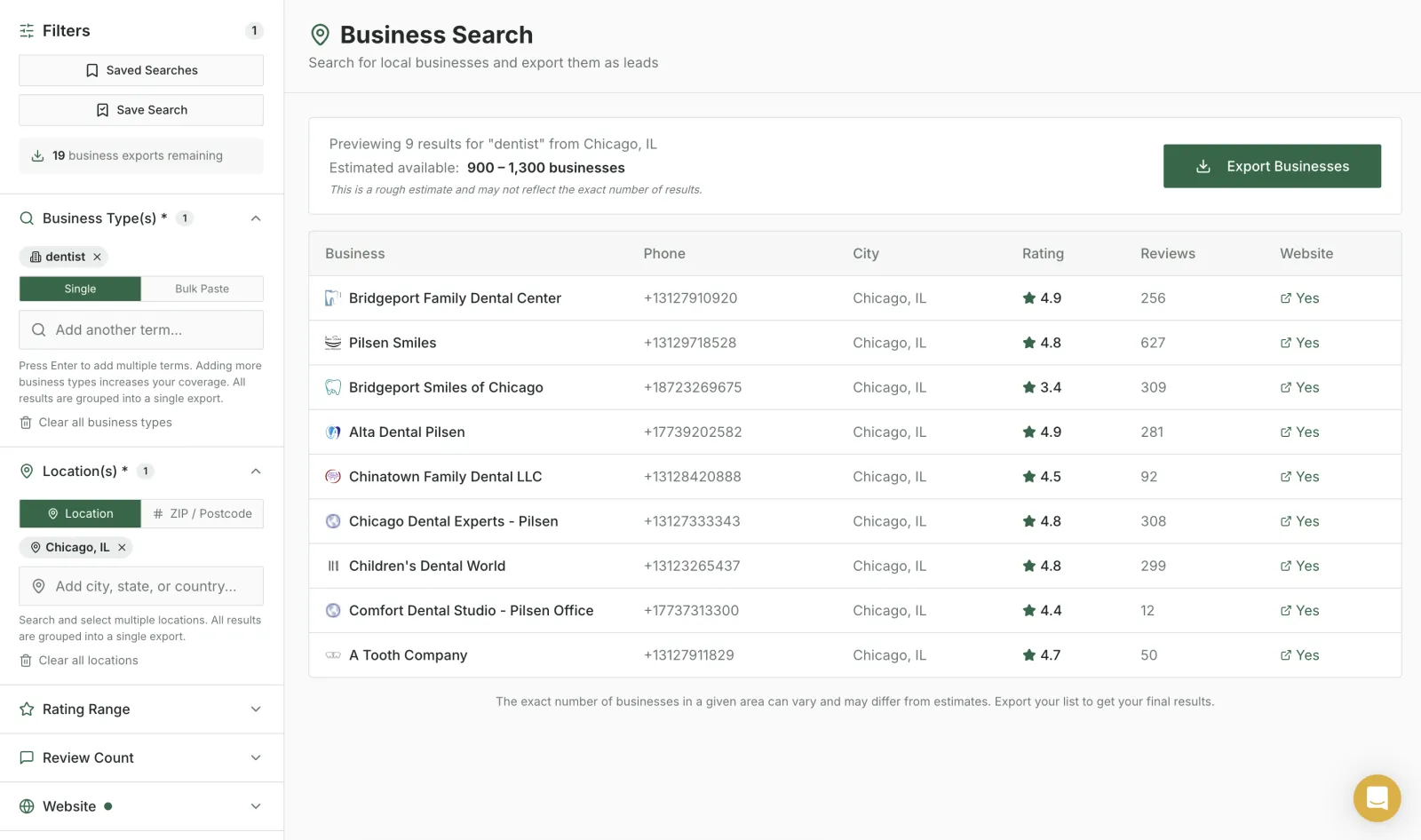Click the Bridgeport Smiles of Chicago tooth icon
The image size is (1421, 840).
click(333, 387)
